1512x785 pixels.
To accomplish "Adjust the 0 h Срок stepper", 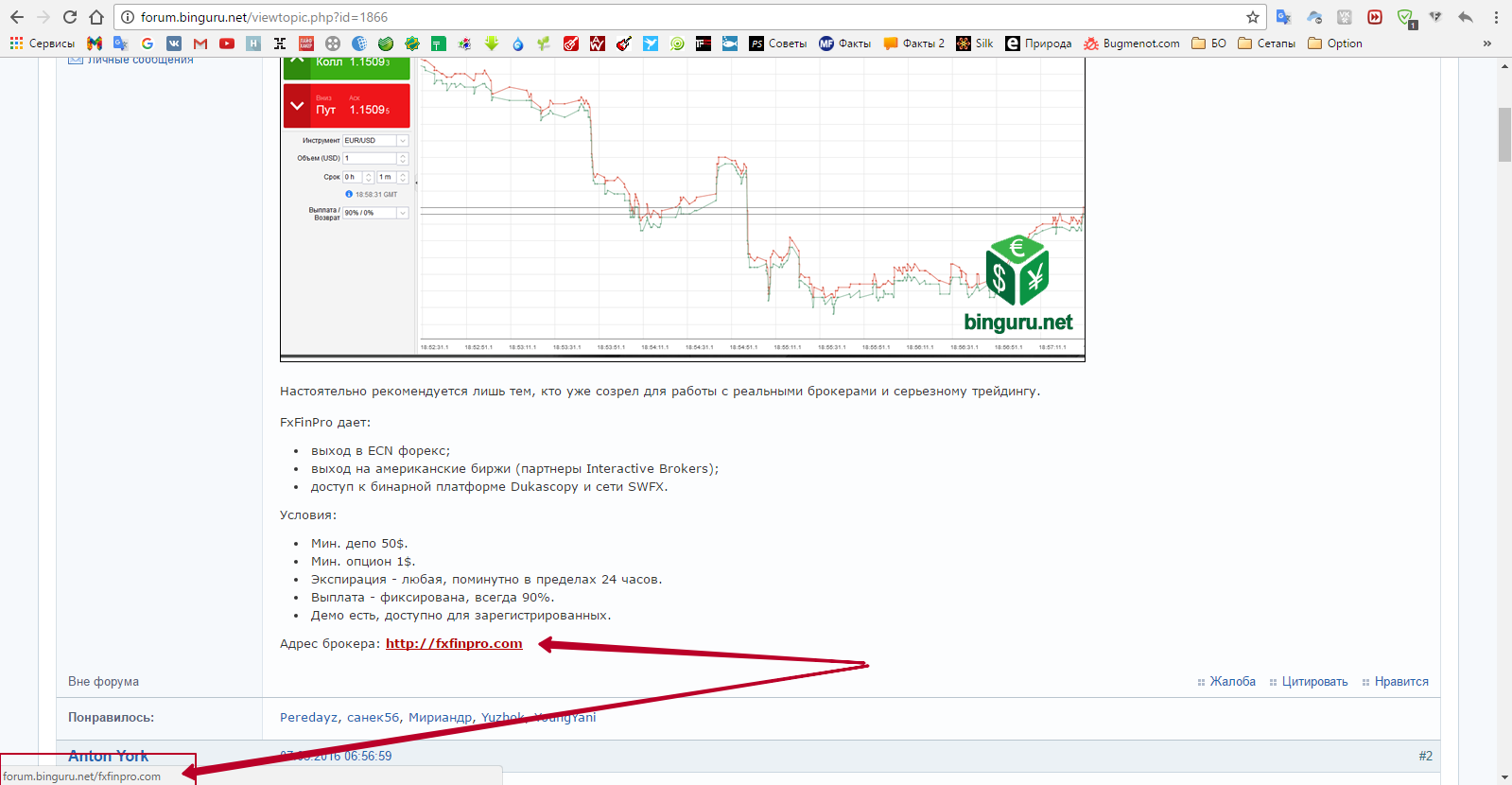I will coord(369,177).
